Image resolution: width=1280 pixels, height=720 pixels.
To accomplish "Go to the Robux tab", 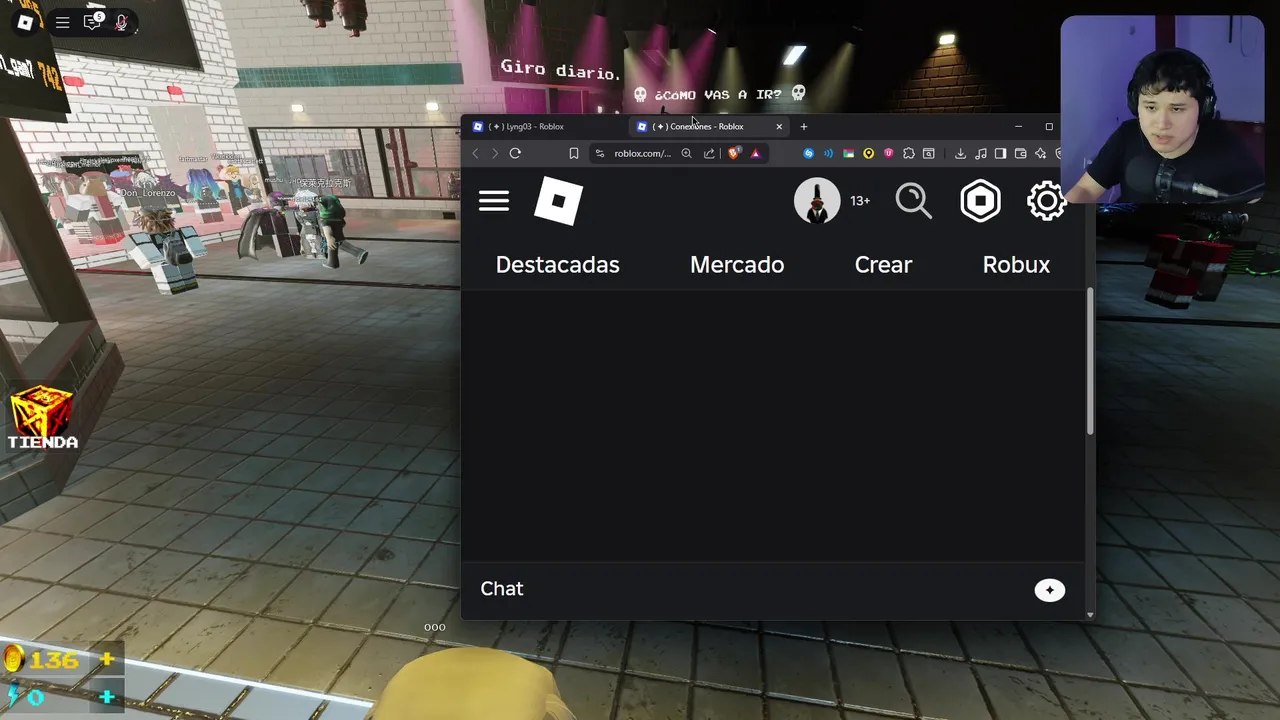I will (1016, 265).
